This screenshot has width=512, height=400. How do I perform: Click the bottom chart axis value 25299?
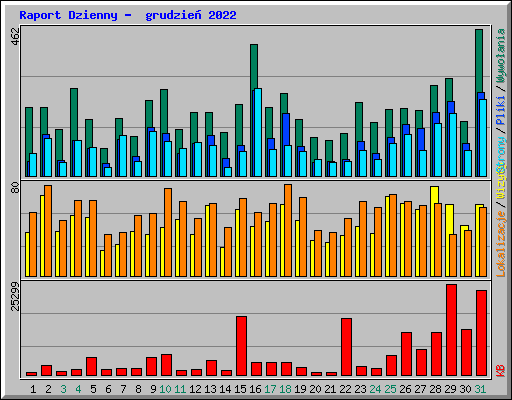pyautogui.click(x=15, y=296)
